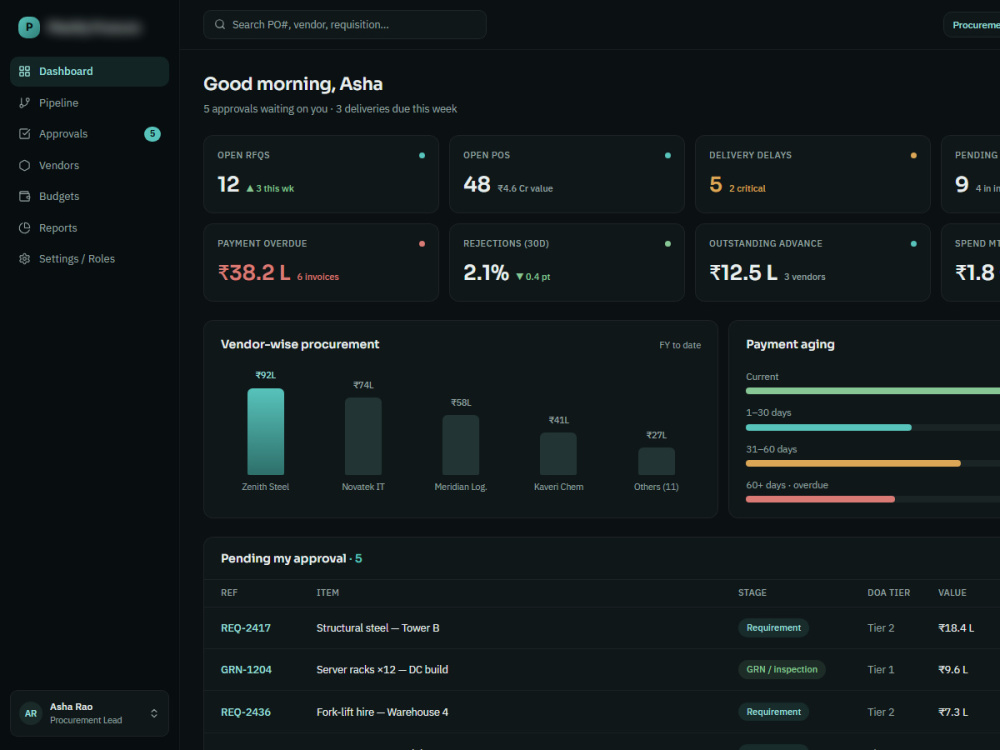Click the Approvals checkbox icon

point(24,134)
